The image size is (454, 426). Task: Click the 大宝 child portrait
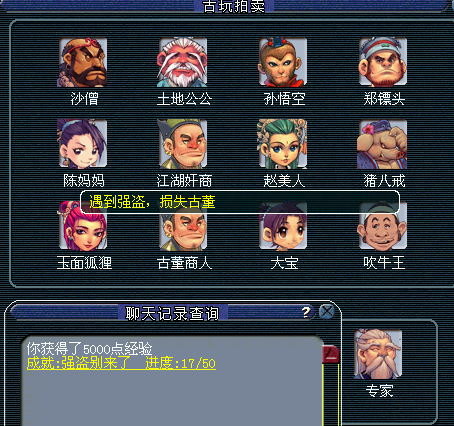click(283, 230)
